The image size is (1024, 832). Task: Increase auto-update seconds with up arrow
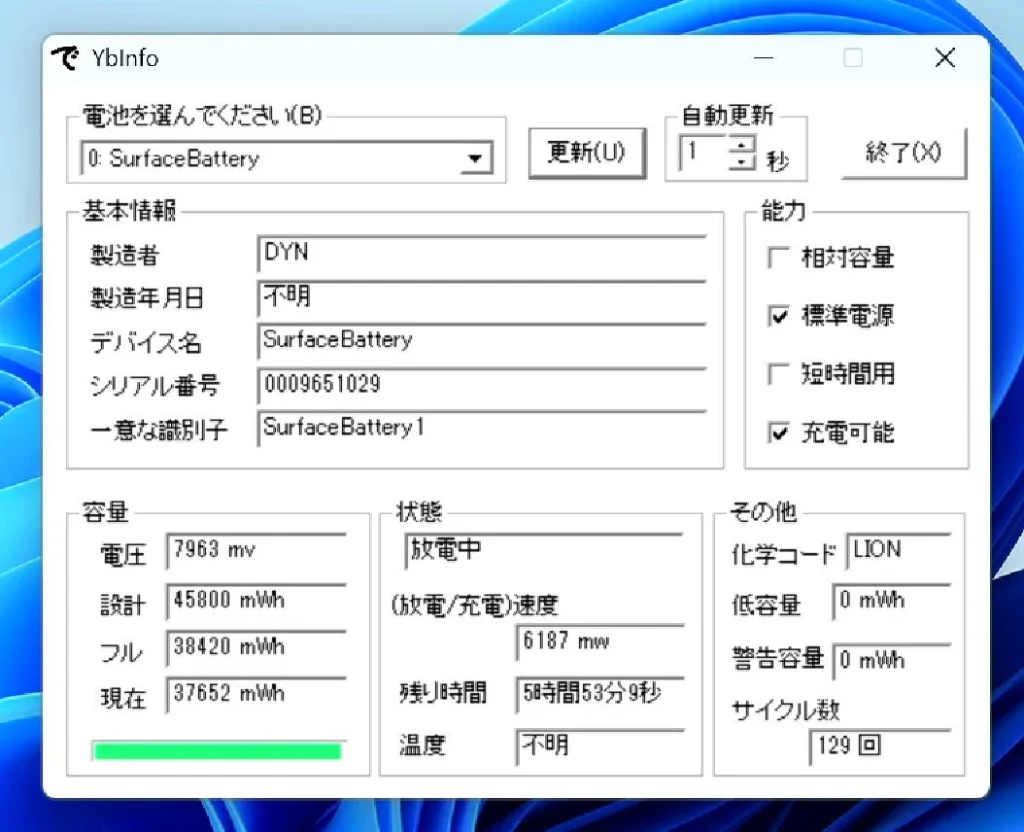click(x=742, y=146)
